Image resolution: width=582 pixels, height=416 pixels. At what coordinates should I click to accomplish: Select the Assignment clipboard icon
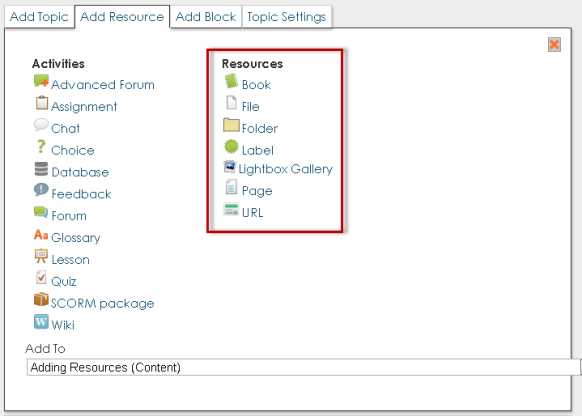pyautogui.click(x=42, y=103)
